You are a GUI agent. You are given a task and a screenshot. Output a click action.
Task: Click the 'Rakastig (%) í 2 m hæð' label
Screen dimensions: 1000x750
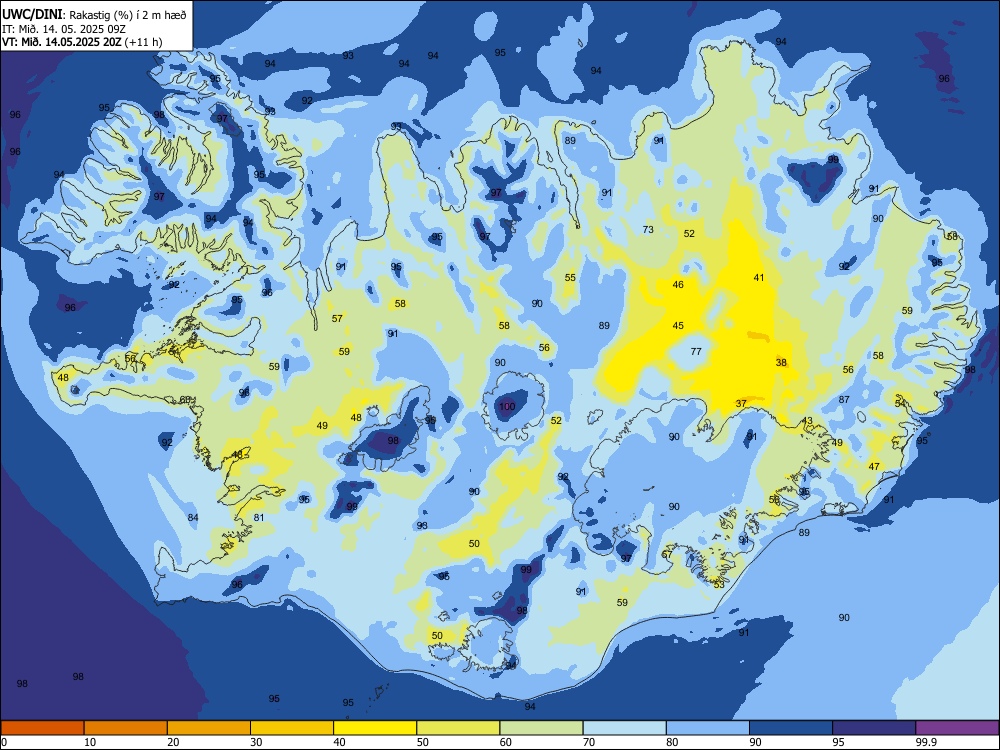pos(128,15)
